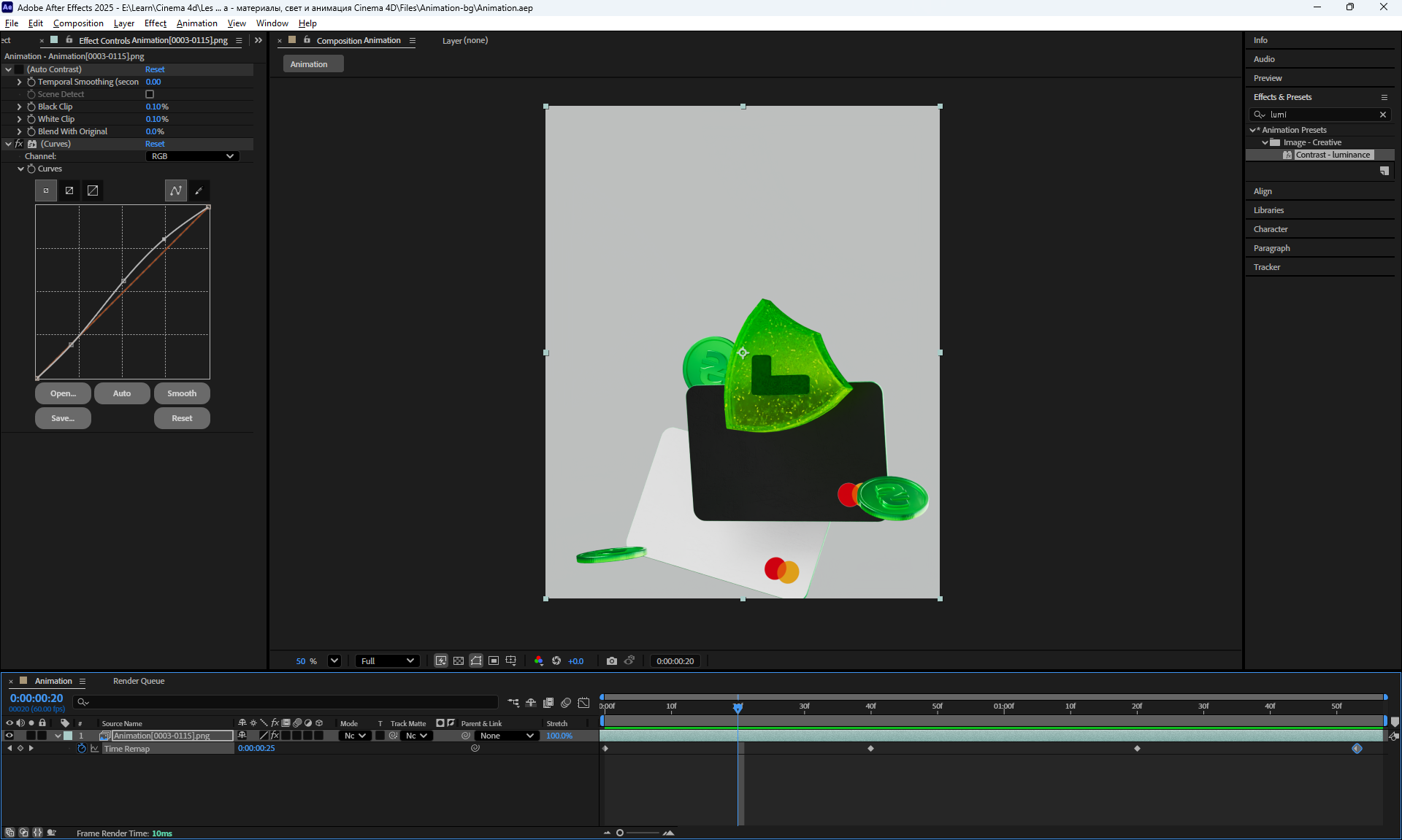Screen dimensions: 1402x840
Task: Click the Reset Exposure icon
Action: point(556,661)
